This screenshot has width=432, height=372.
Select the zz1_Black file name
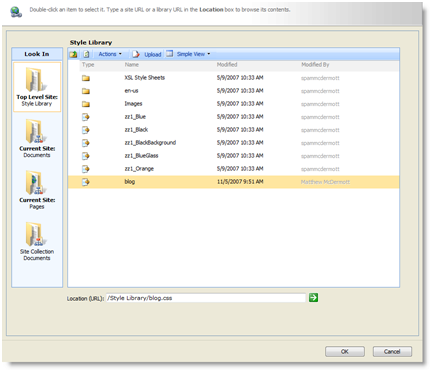[136, 130]
